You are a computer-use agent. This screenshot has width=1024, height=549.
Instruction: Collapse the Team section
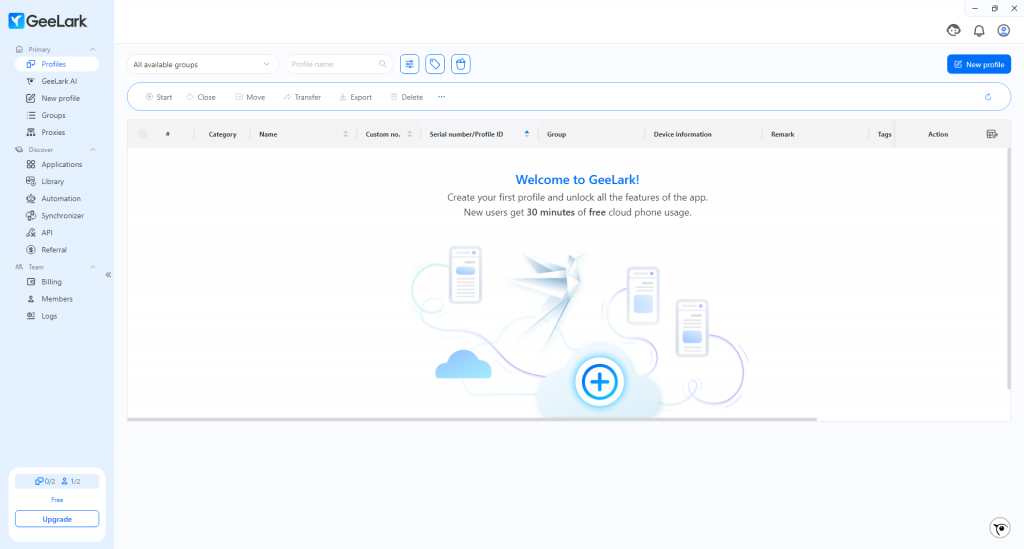coord(92,267)
